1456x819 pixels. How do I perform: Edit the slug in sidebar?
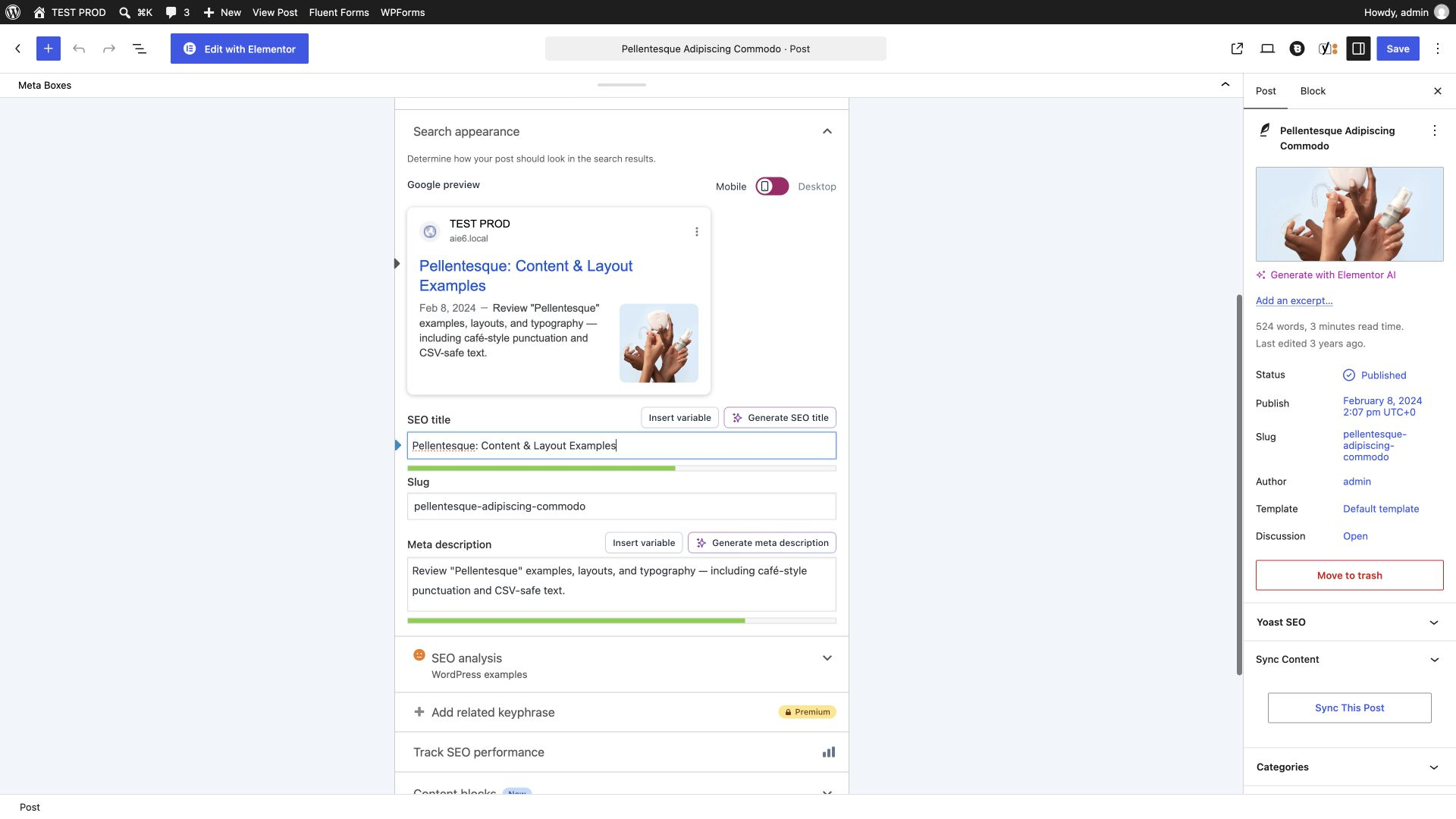click(1374, 445)
